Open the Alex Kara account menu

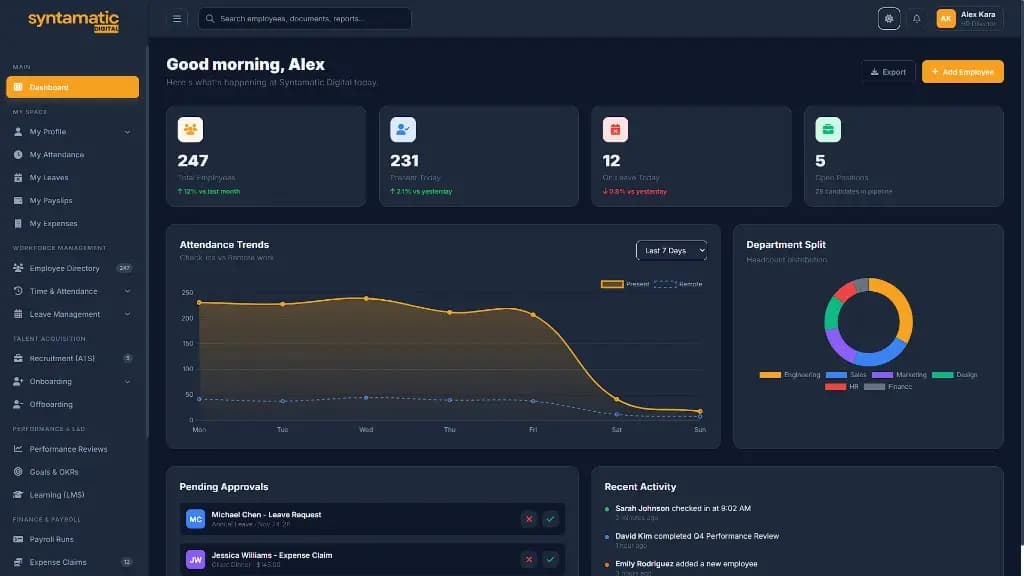tap(970, 19)
